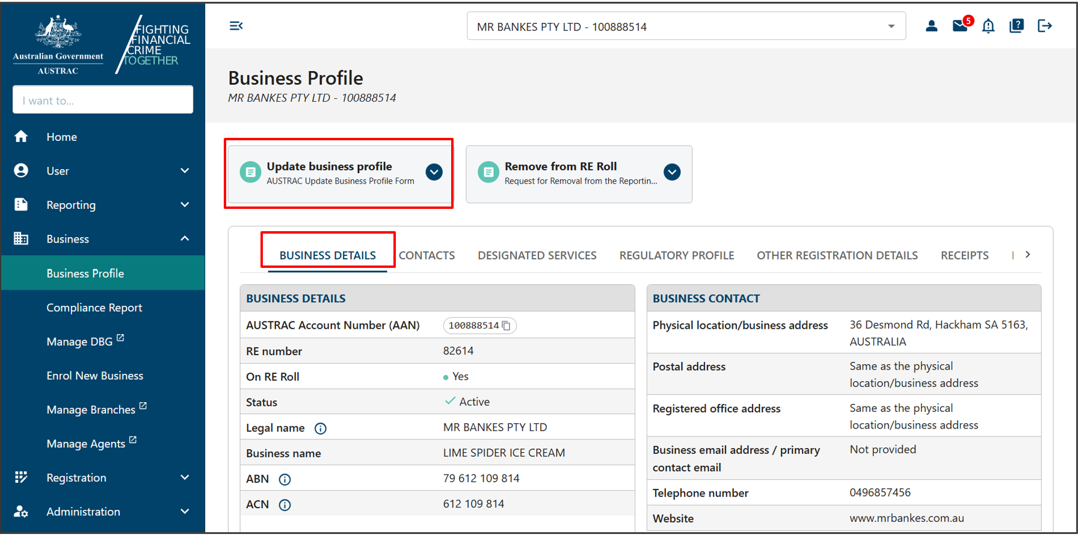This screenshot has width=1078, height=536.
Task: Switch to the Contacts tab
Action: (427, 256)
